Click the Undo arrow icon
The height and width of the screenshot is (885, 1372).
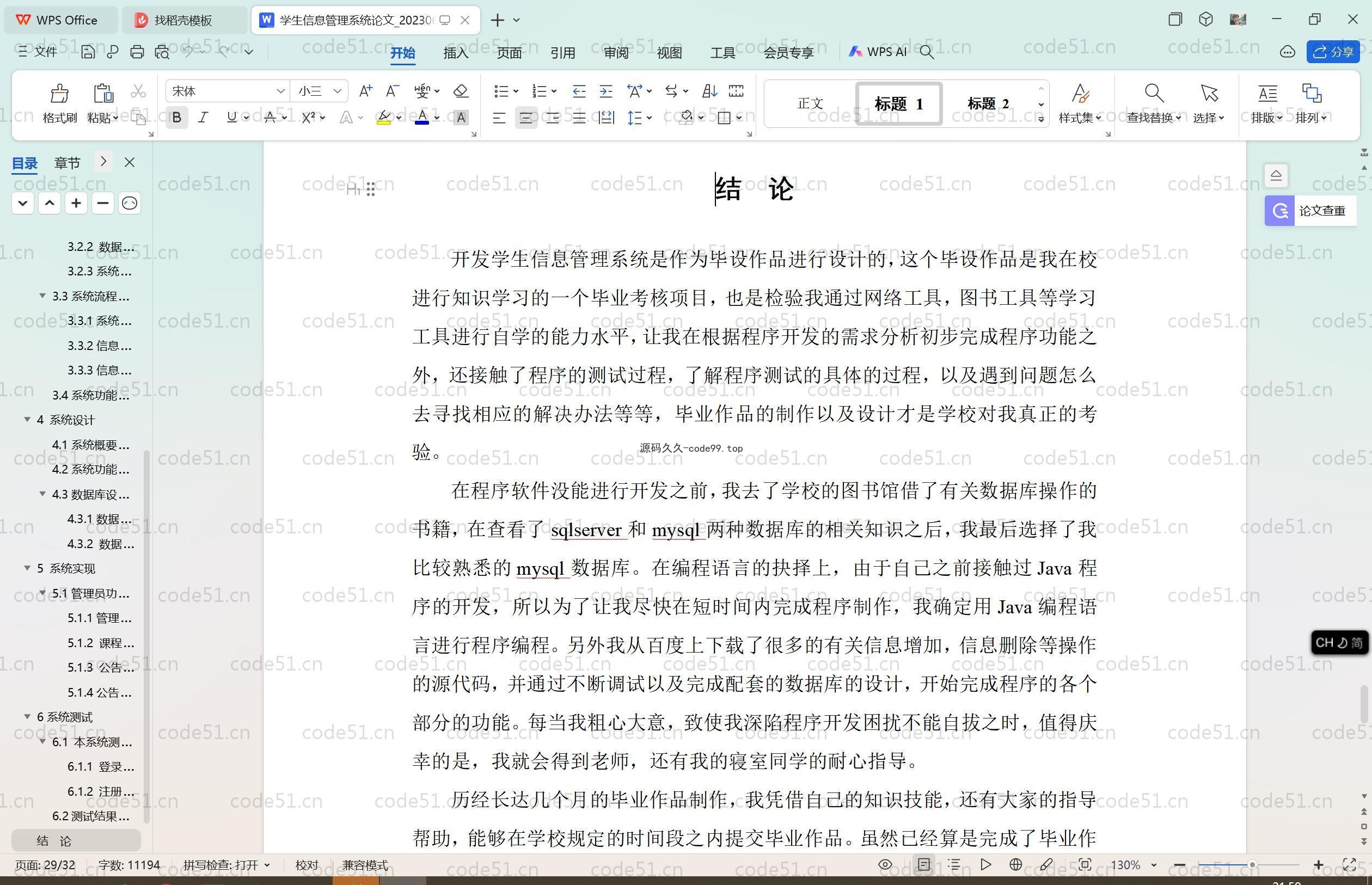coord(187,52)
